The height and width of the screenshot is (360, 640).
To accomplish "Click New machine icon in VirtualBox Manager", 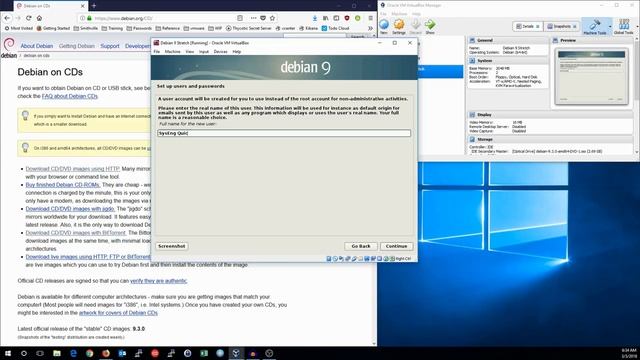I will (384, 27).
